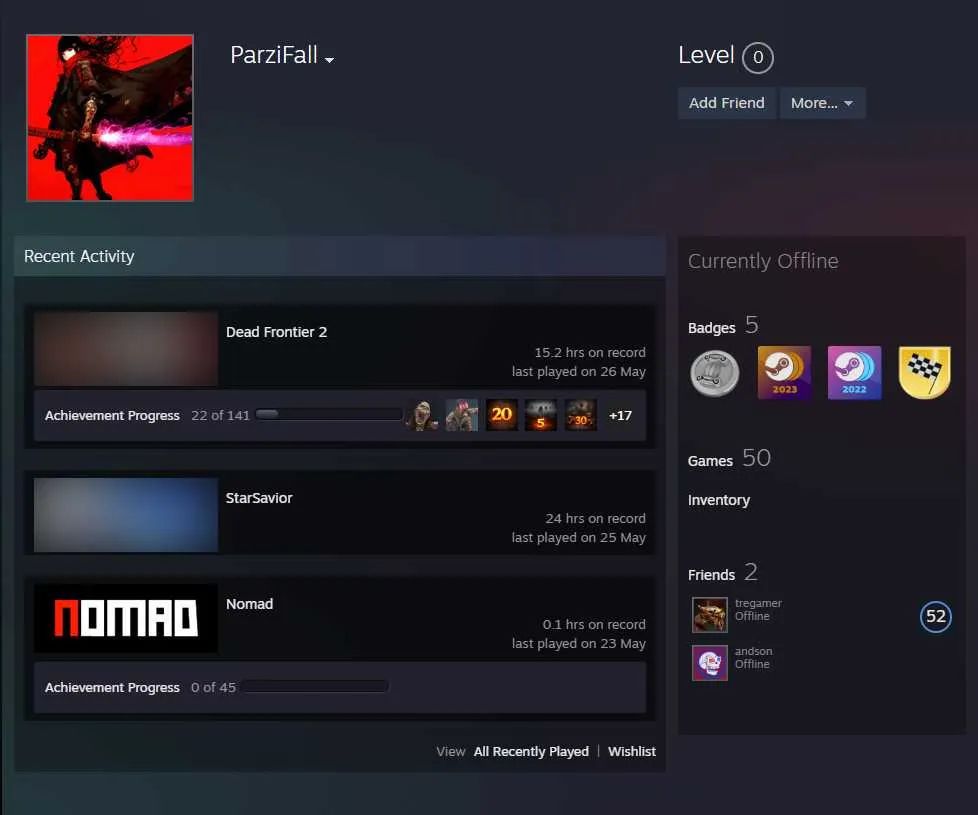Open the StarSavior game title link
The image size is (978, 815).
pos(259,498)
